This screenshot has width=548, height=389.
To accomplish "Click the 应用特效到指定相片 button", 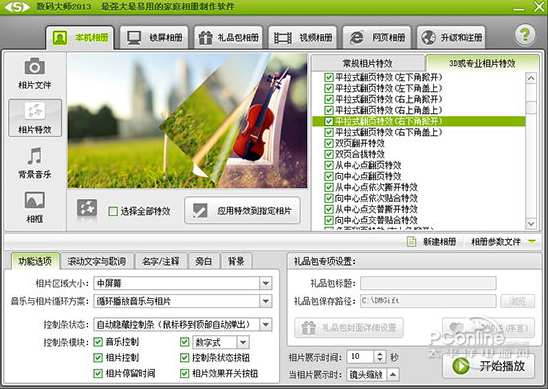I will click(242, 210).
